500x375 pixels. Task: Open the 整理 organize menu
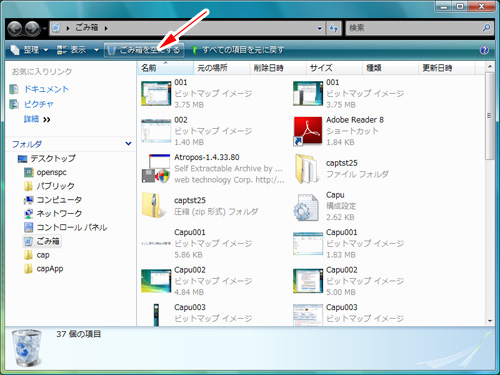(29, 50)
